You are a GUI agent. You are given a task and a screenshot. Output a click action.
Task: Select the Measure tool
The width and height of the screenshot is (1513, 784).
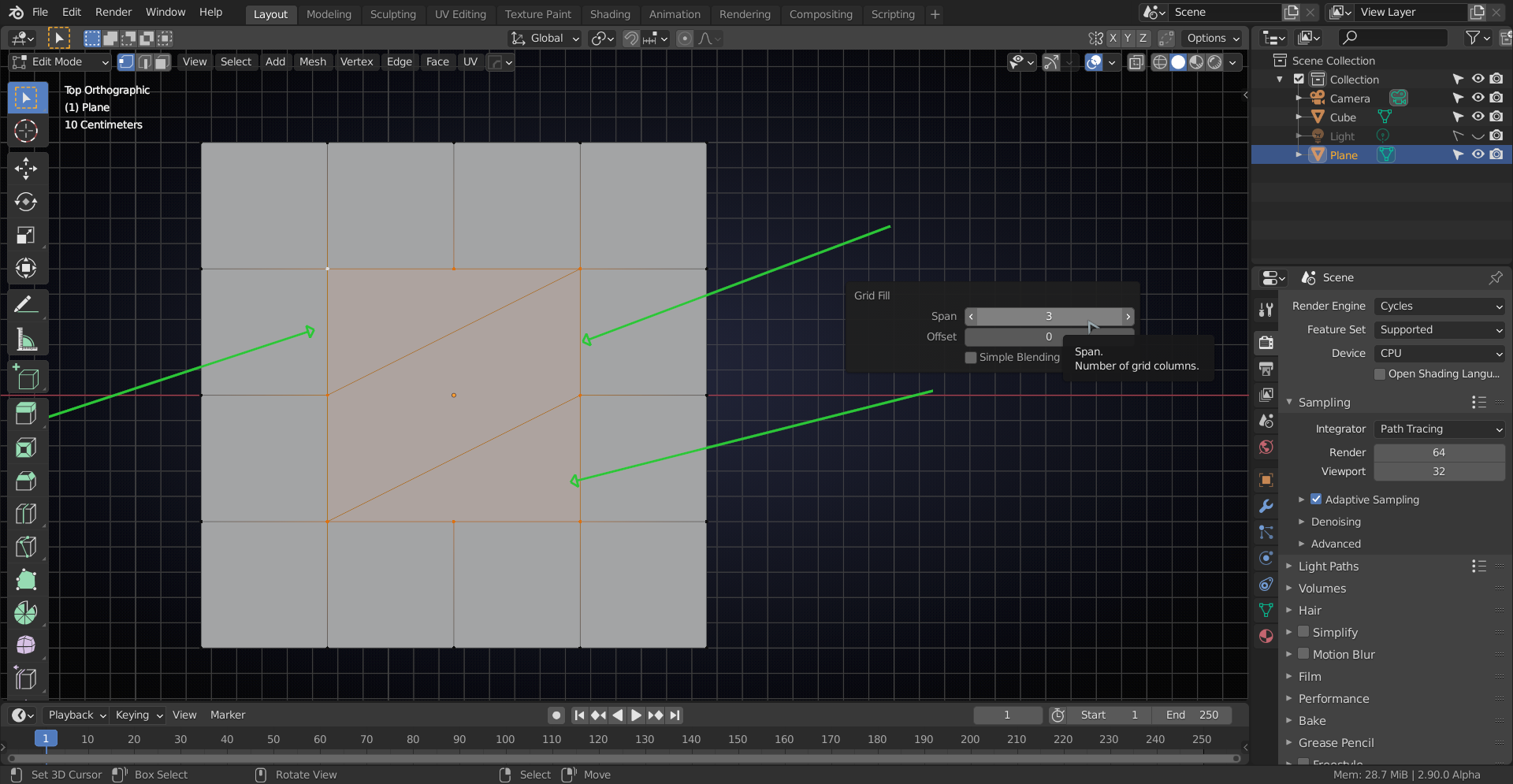click(x=27, y=338)
